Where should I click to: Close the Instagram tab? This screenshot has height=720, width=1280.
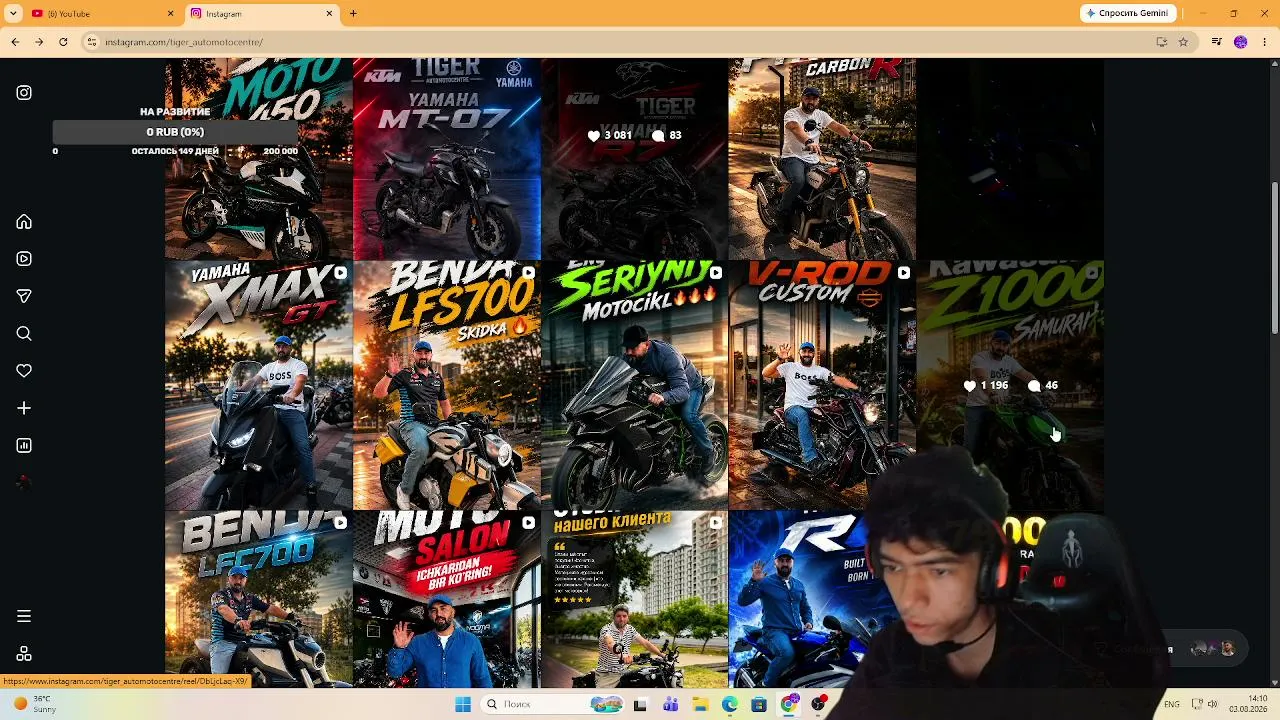[329, 14]
